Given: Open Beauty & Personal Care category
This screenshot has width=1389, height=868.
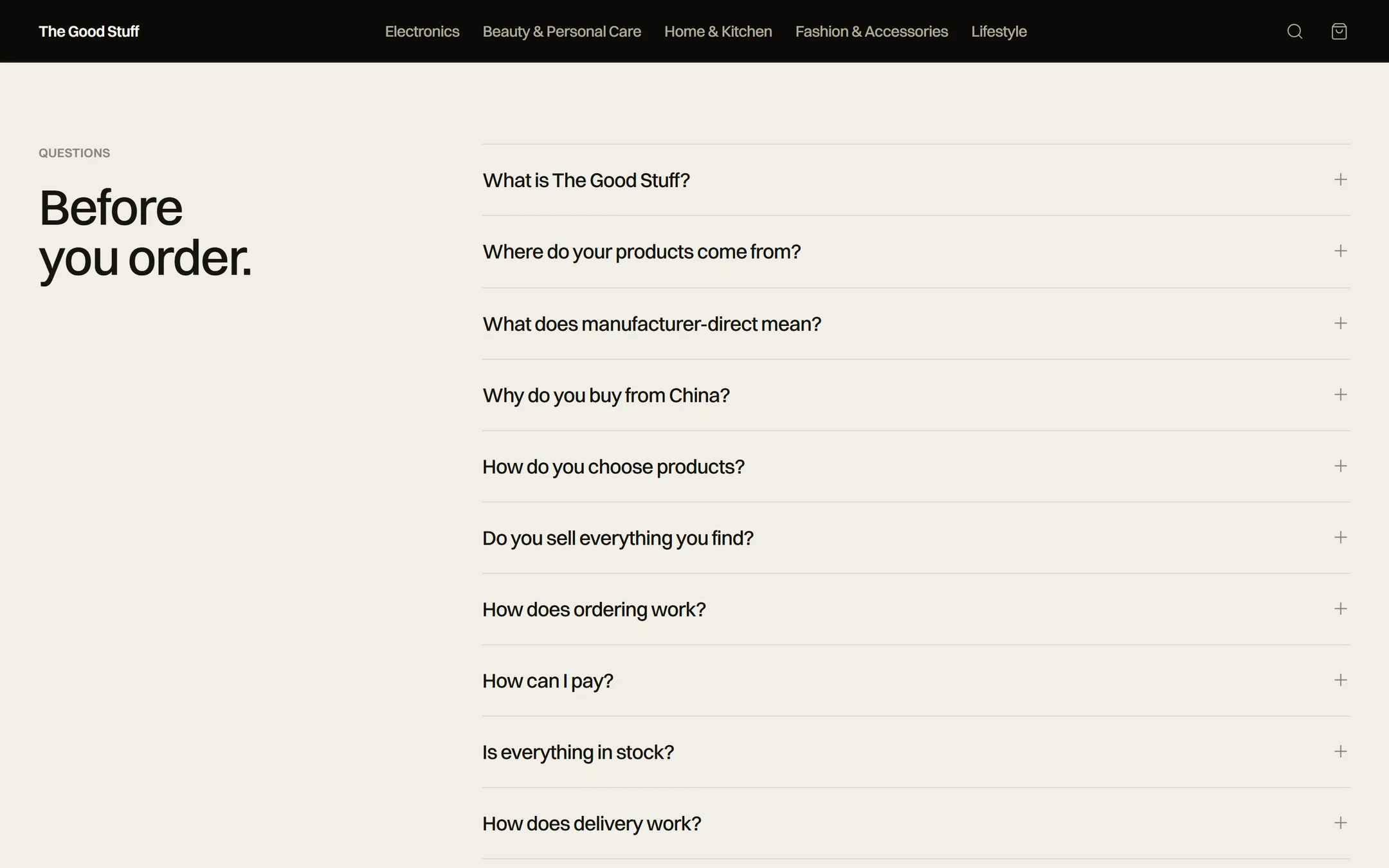Looking at the screenshot, I should point(561,32).
